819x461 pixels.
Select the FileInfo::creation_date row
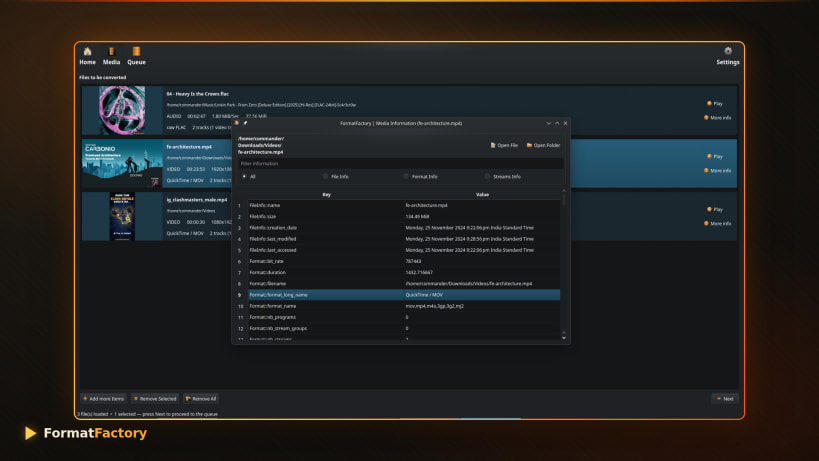[x=404, y=228]
